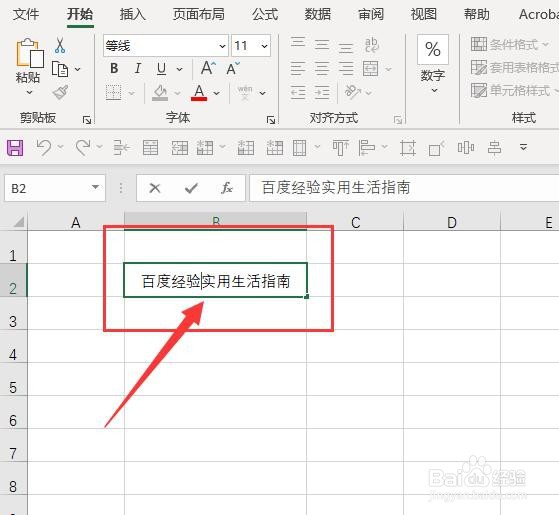The height and width of the screenshot is (515, 559).
Task: Launch the 字体 font settings dialog
Action: click(x=271, y=120)
